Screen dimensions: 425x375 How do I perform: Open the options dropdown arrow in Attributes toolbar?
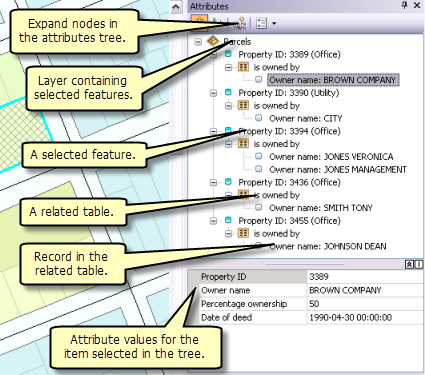[x=274, y=23]
